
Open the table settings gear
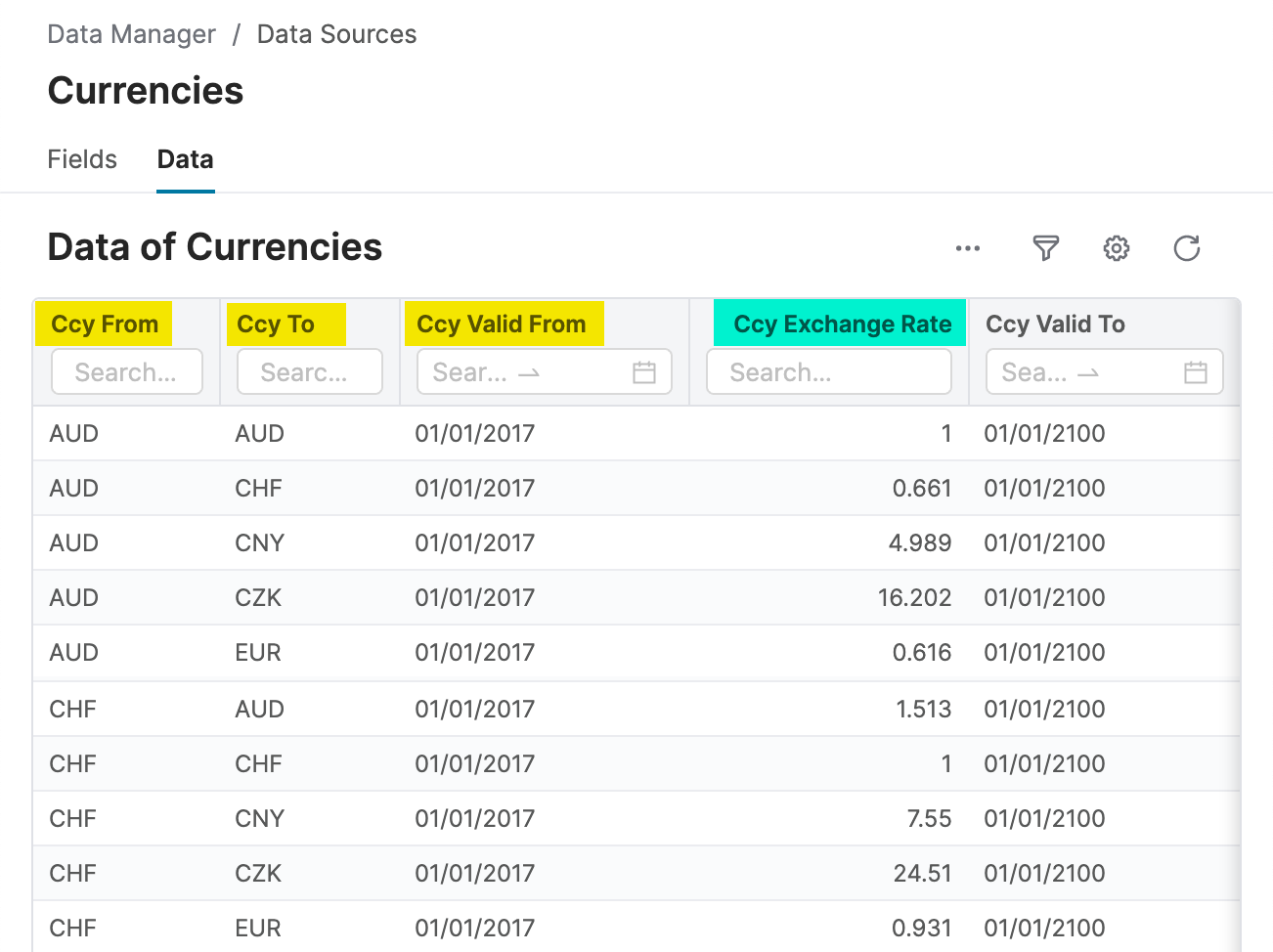pos(1116,248)
